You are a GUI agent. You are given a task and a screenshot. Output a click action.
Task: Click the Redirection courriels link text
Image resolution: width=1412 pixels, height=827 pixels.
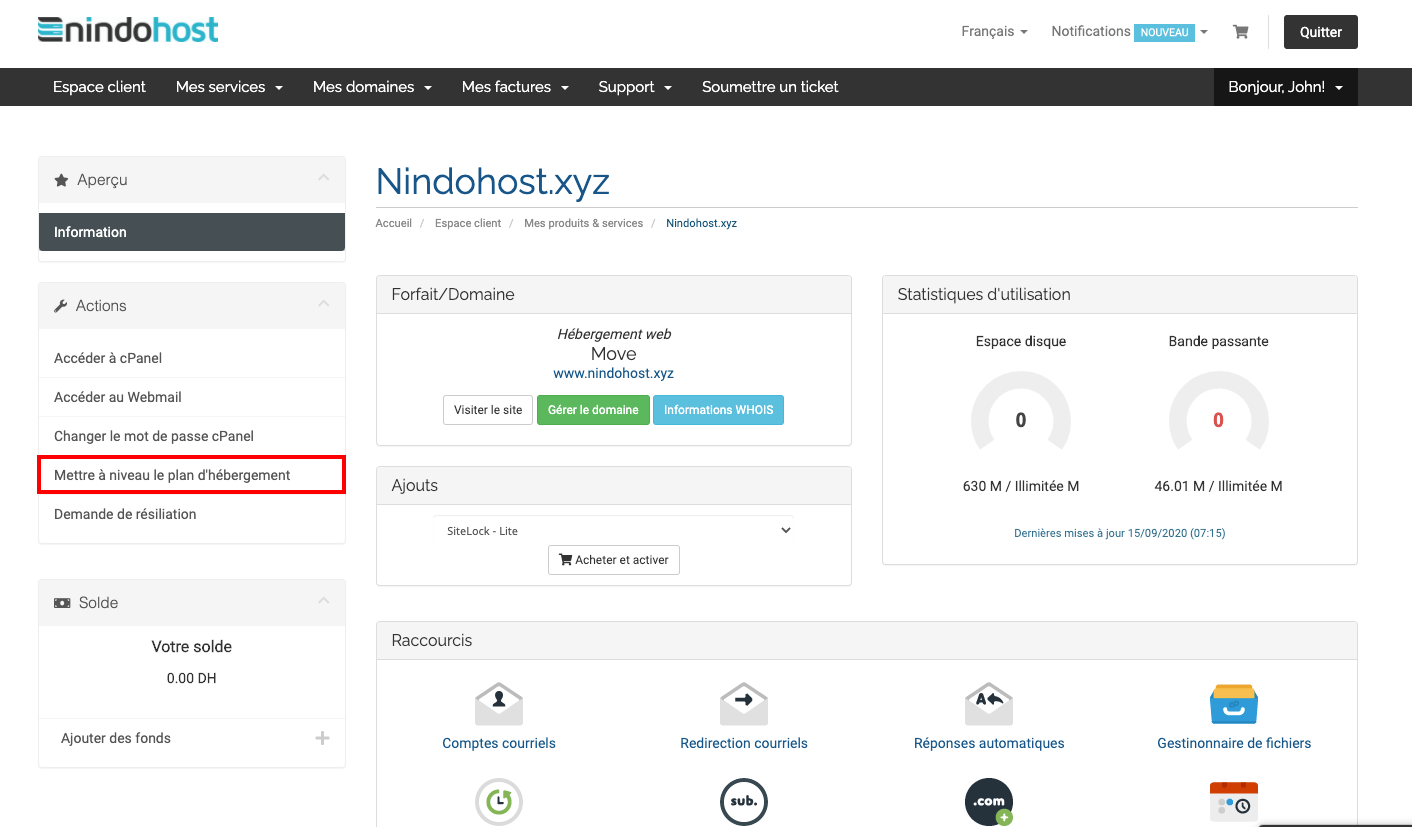744,743
